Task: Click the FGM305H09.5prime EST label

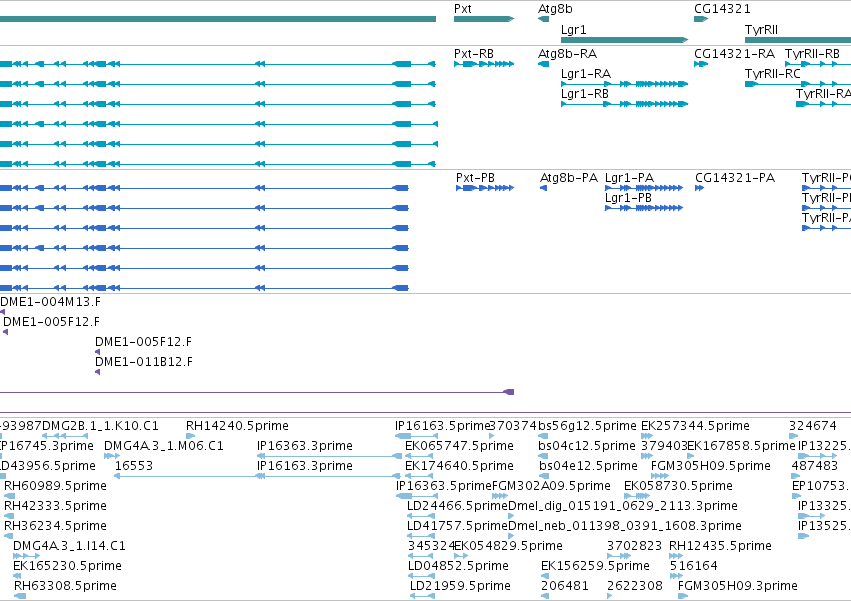Action: 710,466
